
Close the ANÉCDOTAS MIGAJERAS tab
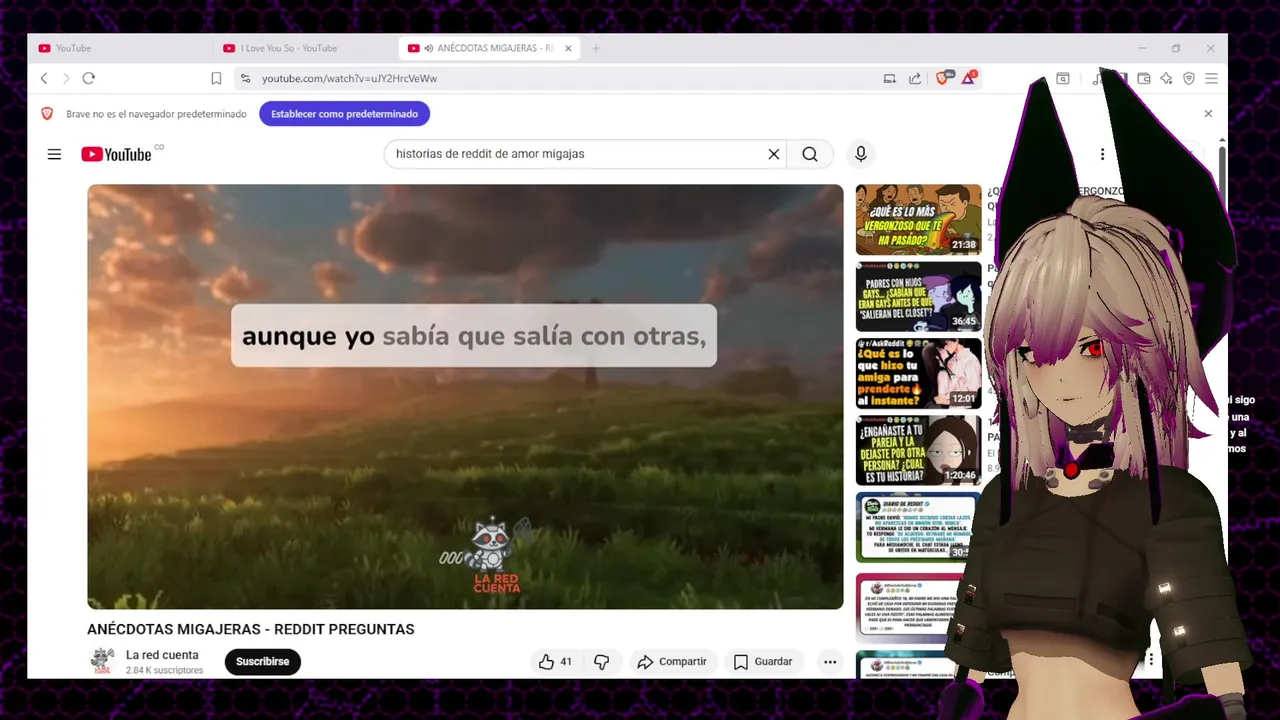568,48
